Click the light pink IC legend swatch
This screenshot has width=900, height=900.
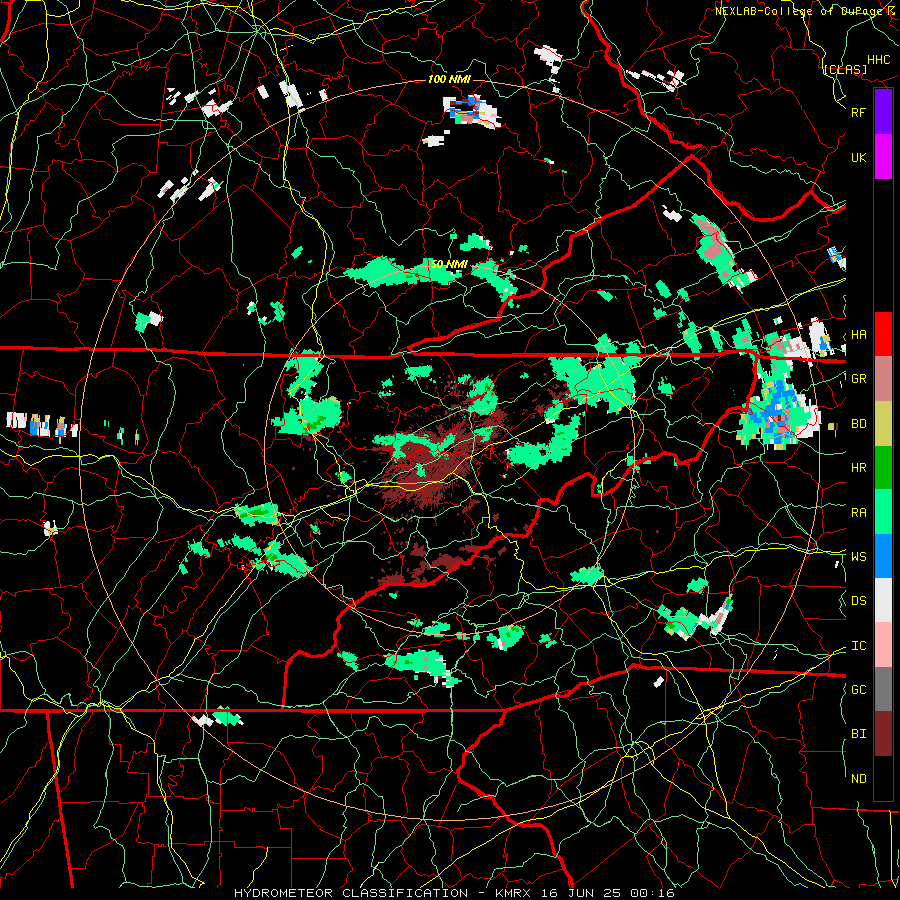(x=883, y=645)
